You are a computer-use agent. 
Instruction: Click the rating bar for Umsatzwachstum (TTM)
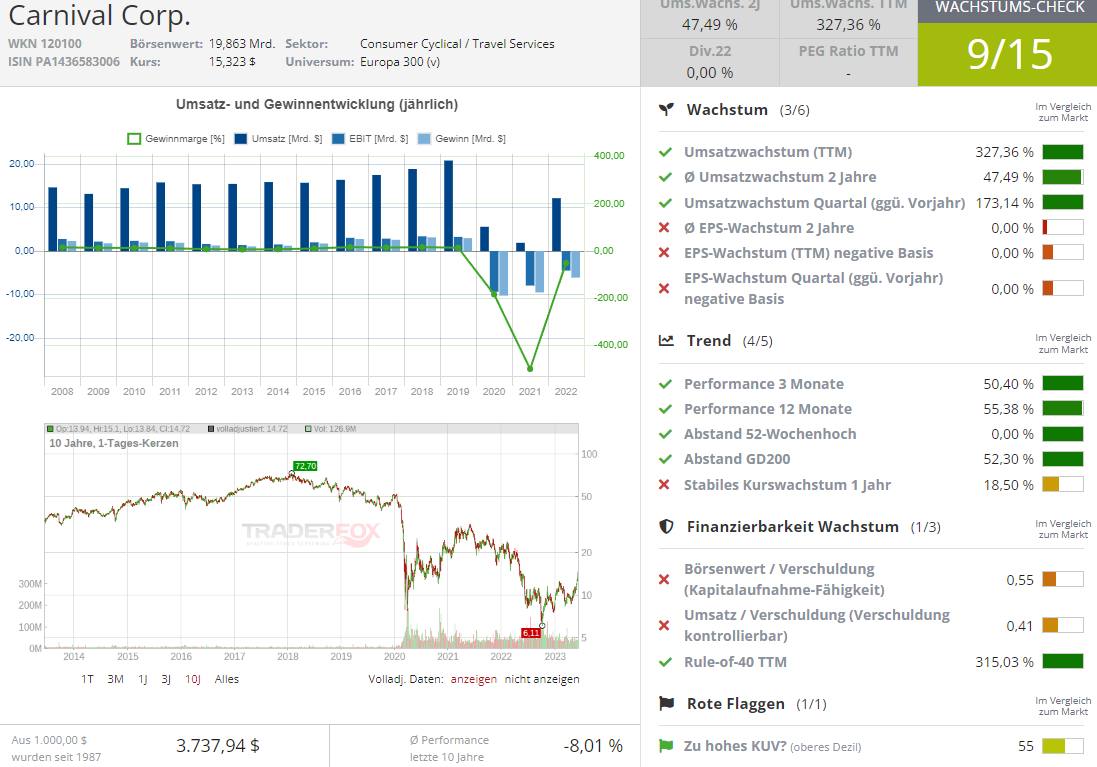(x=1063, y=152)
